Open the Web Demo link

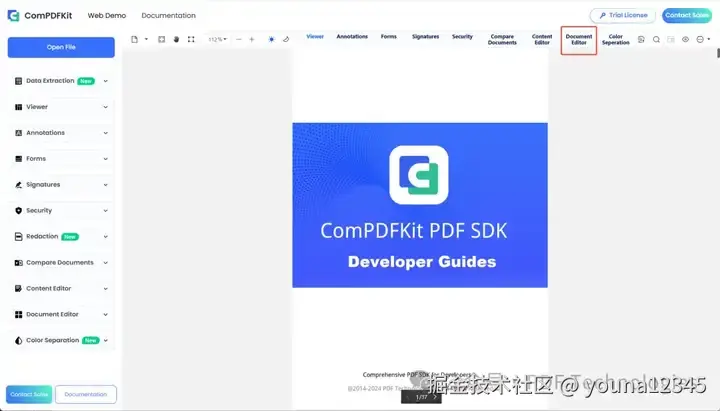[x=107, y=16]
